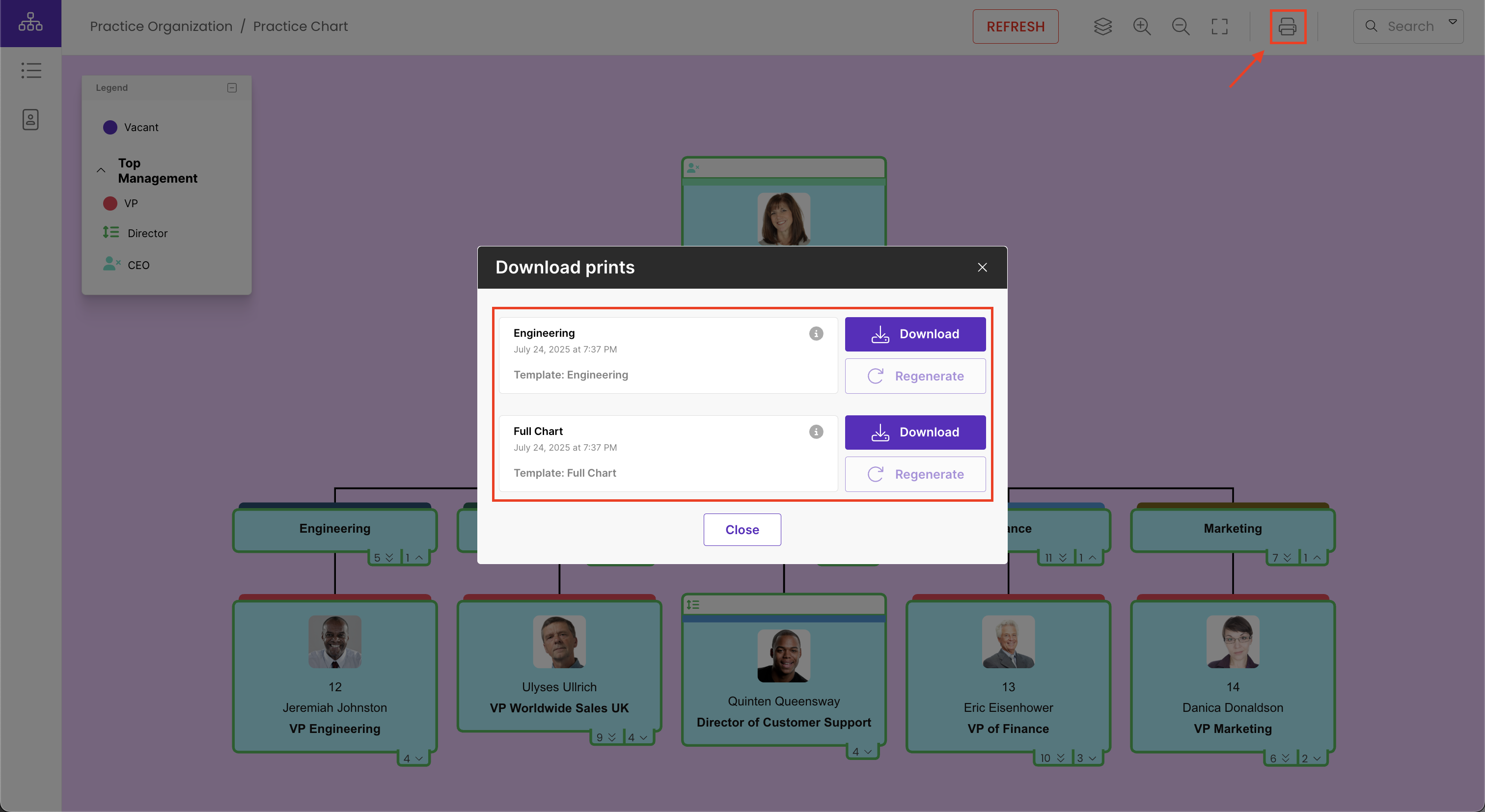Click the vacant icon on the top CEO card
1485x812 pixels.
coord(693,168)
